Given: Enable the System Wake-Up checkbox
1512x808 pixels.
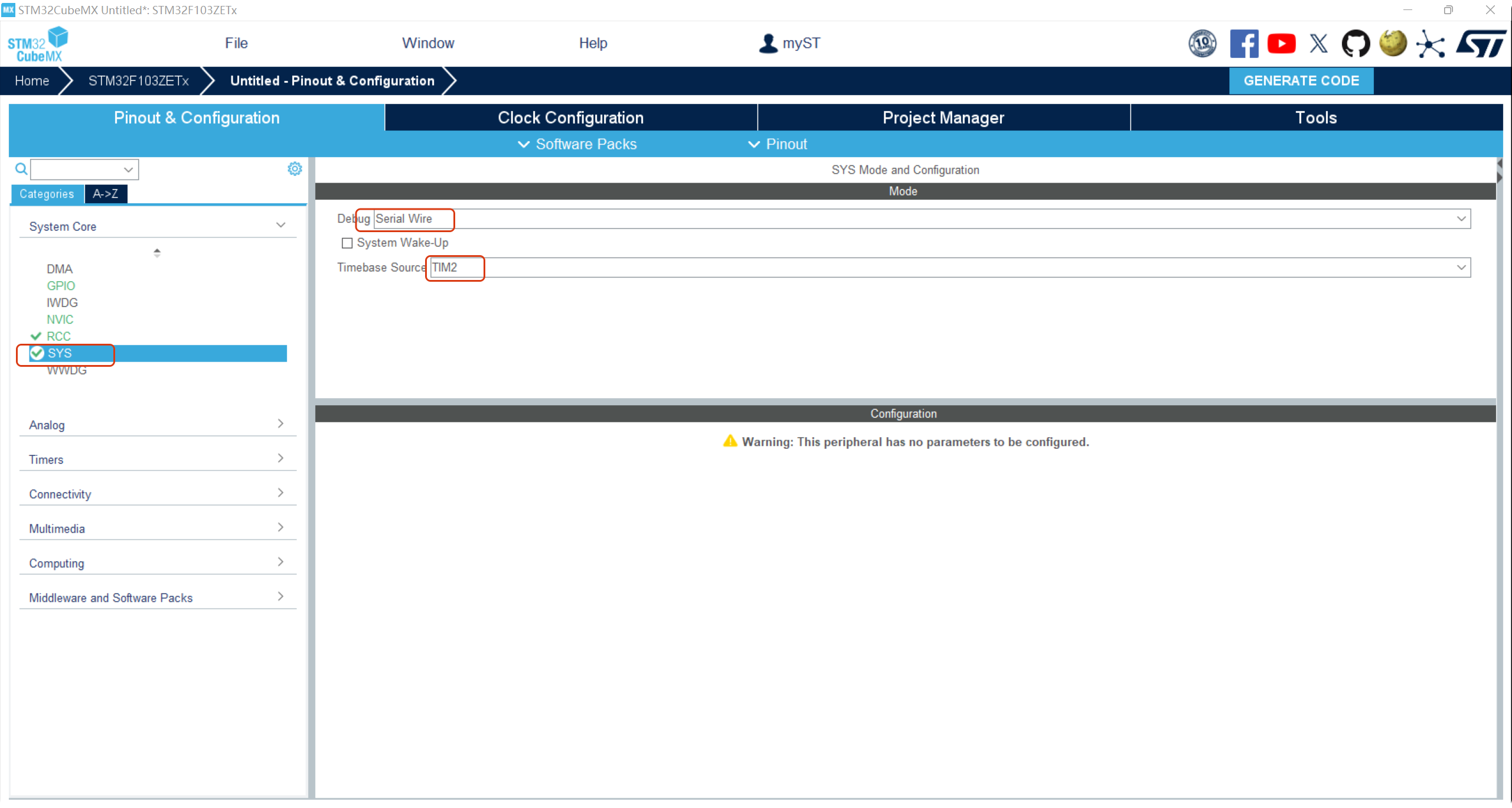Looking at the screenshot, I should pyautogui.click(x=347, y=243).
